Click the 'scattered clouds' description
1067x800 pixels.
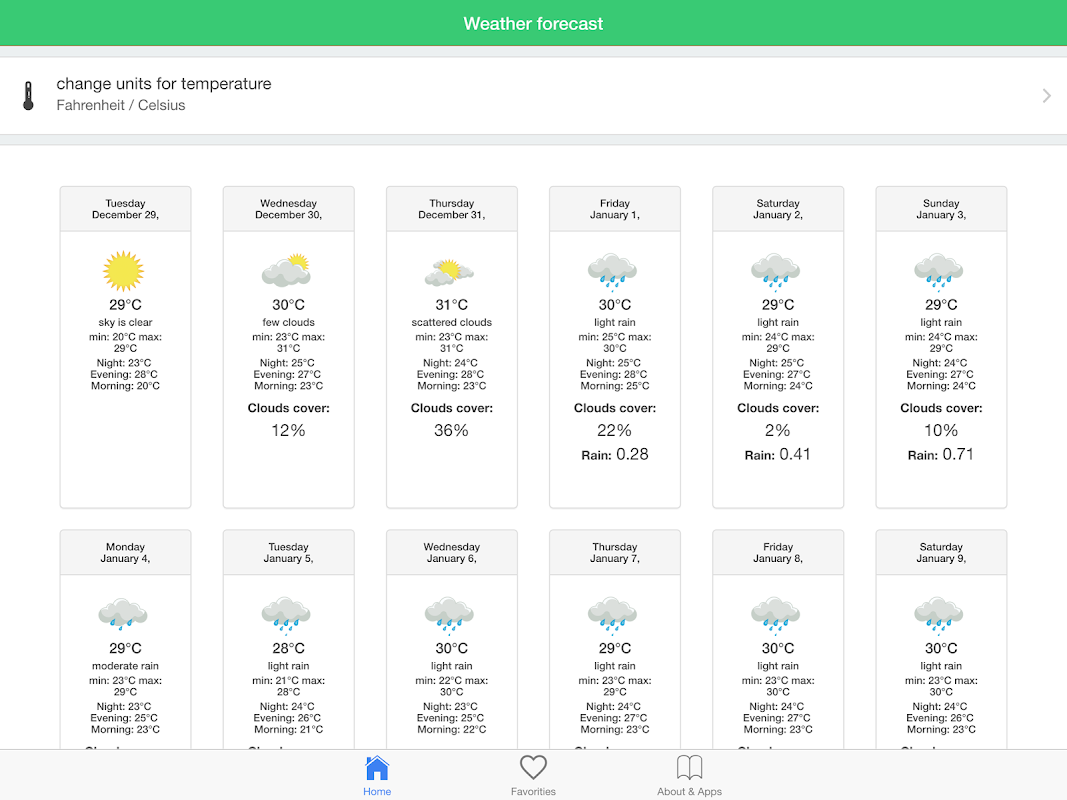click(452, 322)
